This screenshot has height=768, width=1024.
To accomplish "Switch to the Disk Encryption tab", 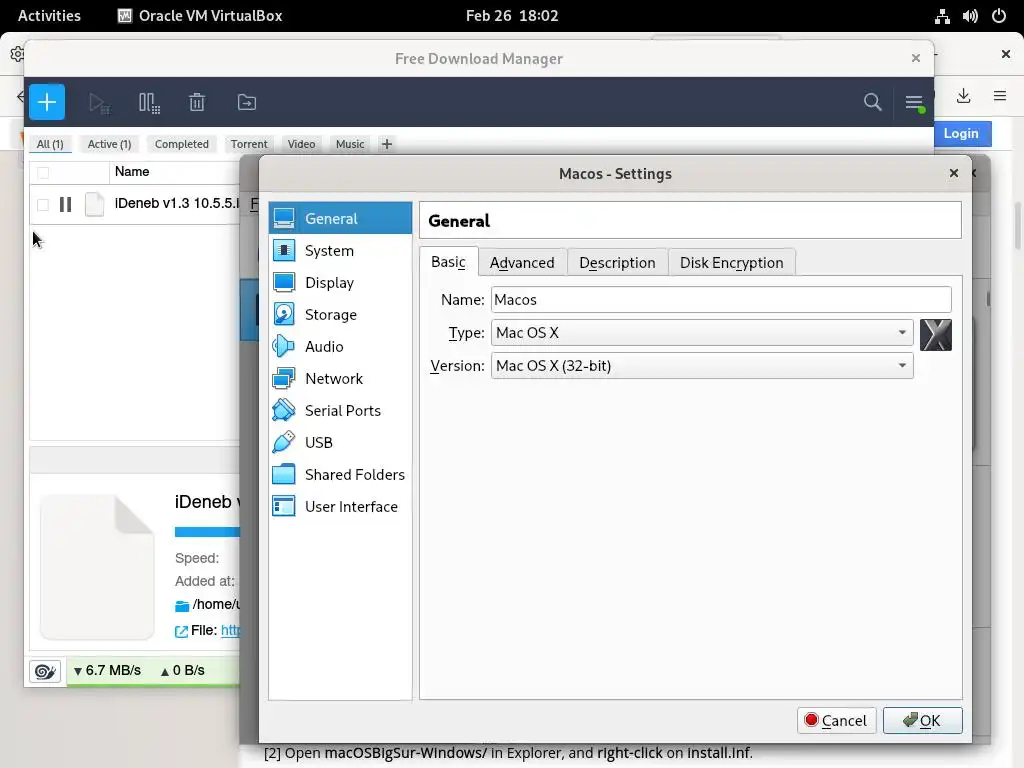I will coord(731,263).
